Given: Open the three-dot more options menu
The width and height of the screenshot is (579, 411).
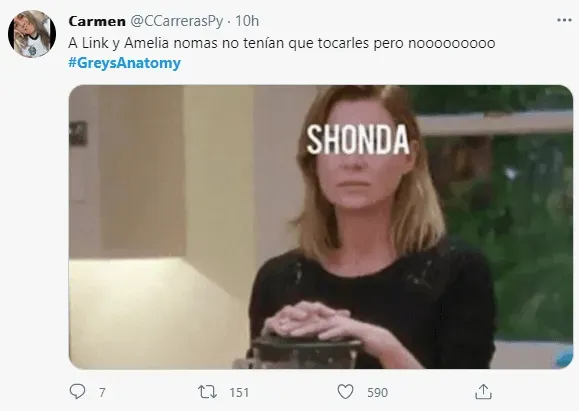Looking at the screenshot, I should (x=564, y=20).
